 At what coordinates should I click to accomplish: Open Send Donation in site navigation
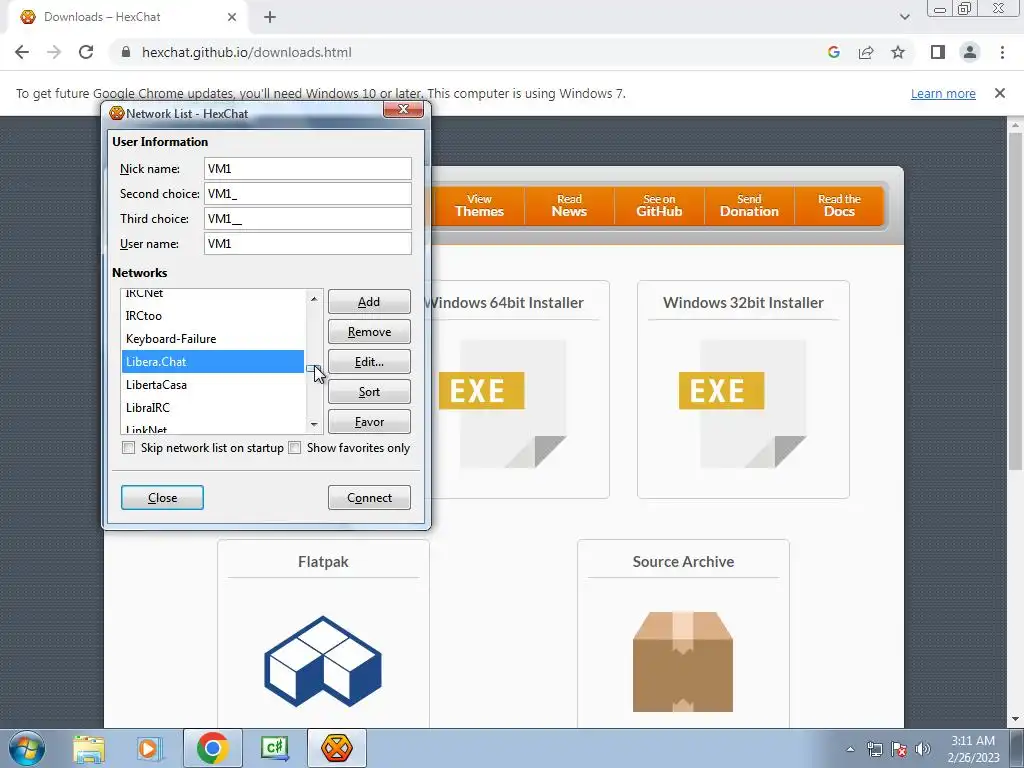coord(749,206)
